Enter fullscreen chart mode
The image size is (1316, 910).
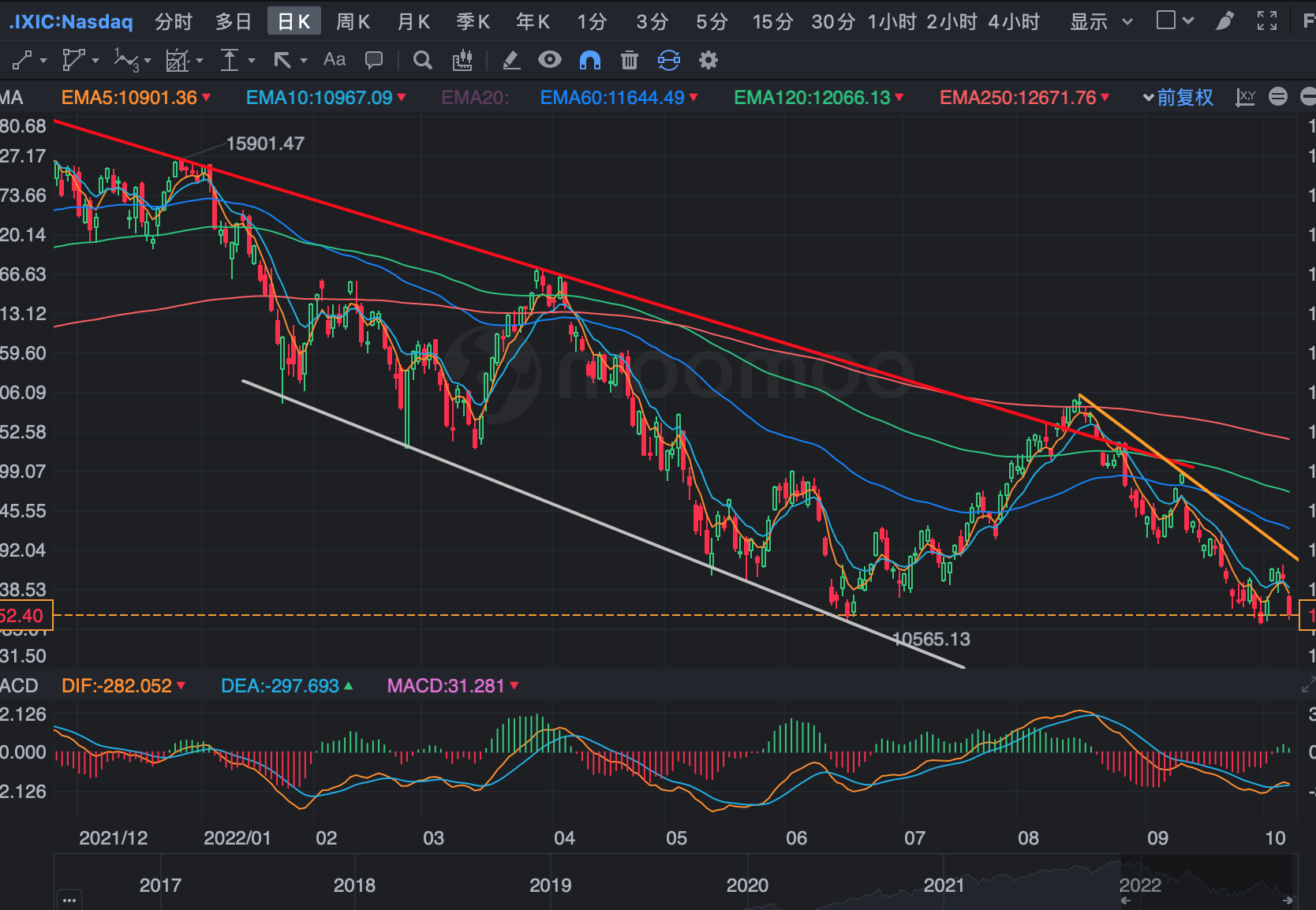tap(1267, 21)
